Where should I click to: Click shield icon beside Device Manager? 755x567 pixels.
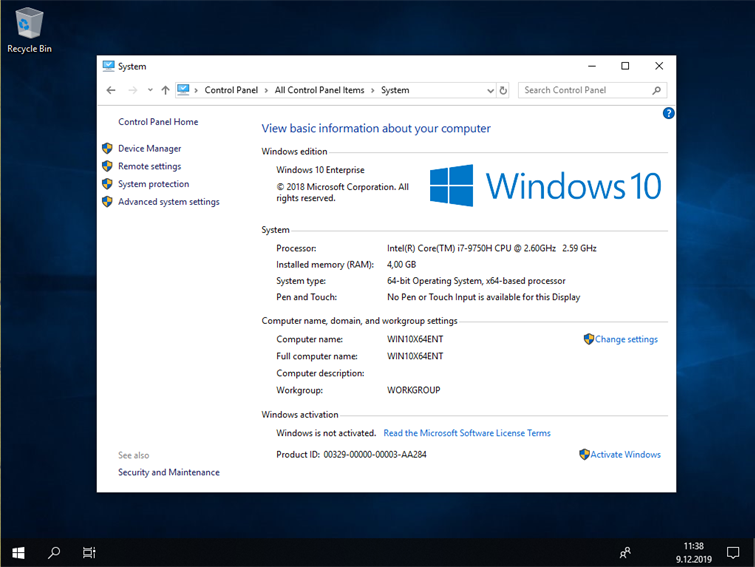[107, 148]
